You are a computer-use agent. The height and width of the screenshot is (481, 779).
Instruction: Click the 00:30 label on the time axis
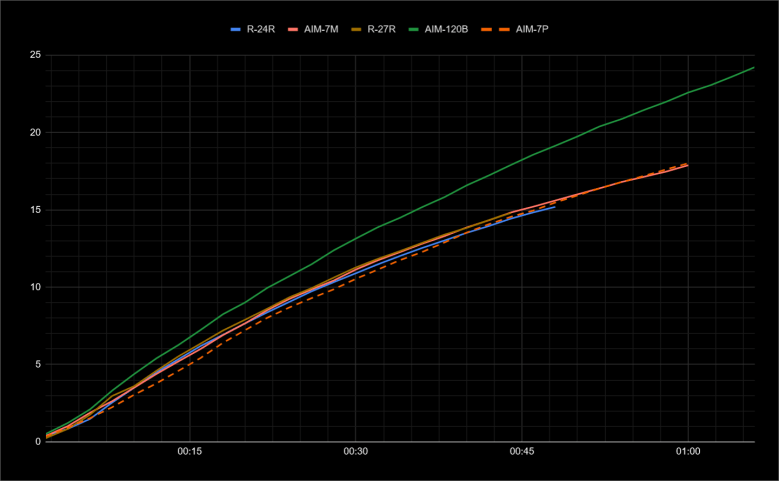[x=356, y=453]
